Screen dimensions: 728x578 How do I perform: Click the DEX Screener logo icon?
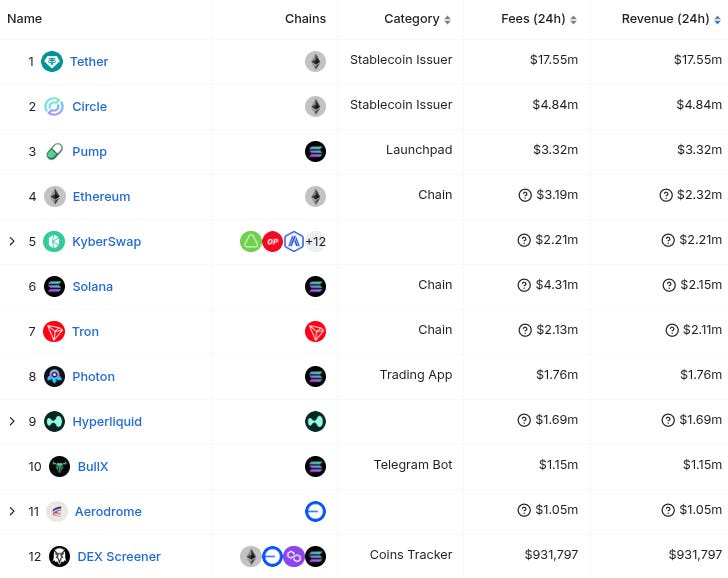click(59, 556)
